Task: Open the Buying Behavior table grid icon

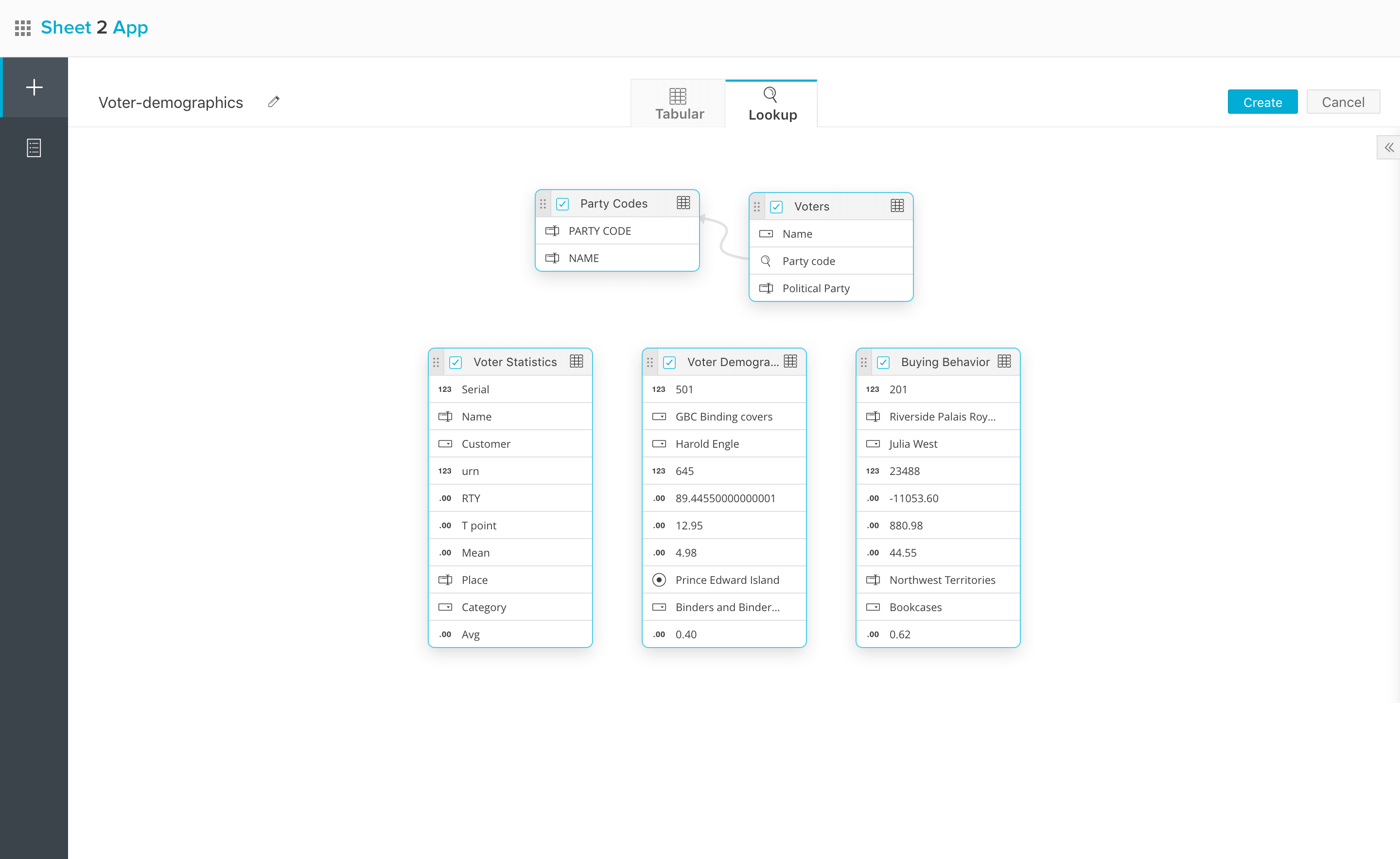Action: pyautogui.click(x=1004, y=361)
